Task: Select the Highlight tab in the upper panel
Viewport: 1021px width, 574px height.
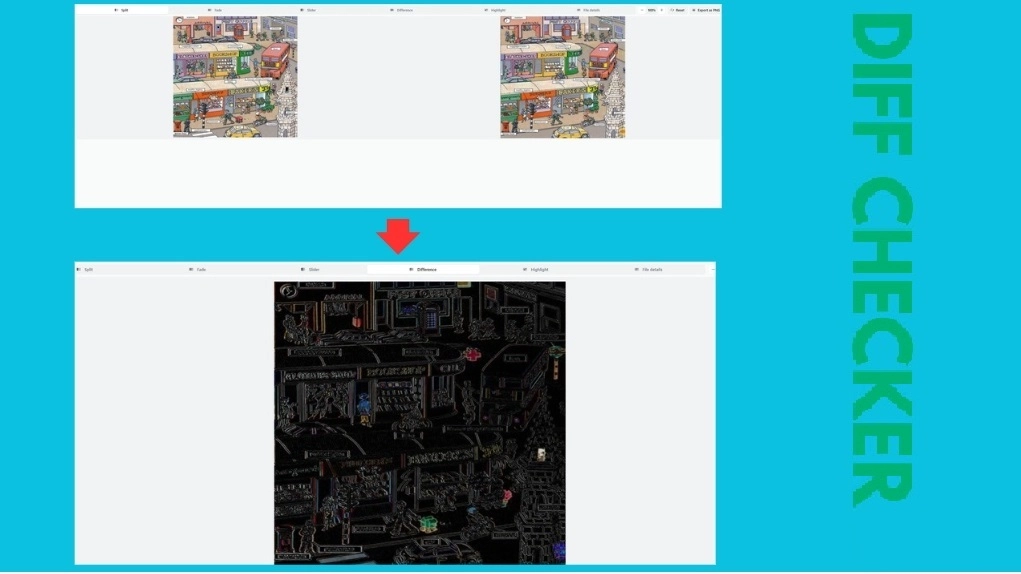Action: (x=494, y=10)
